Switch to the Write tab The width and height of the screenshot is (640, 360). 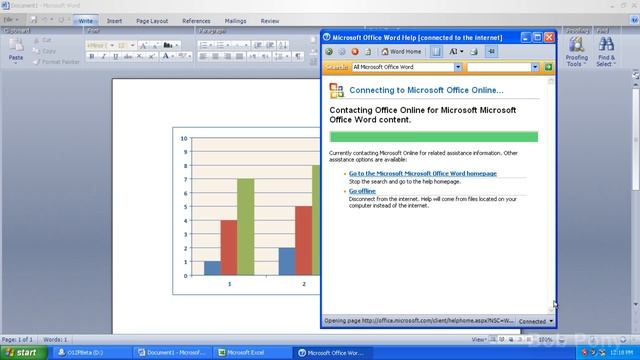click(x=85, y=21)
